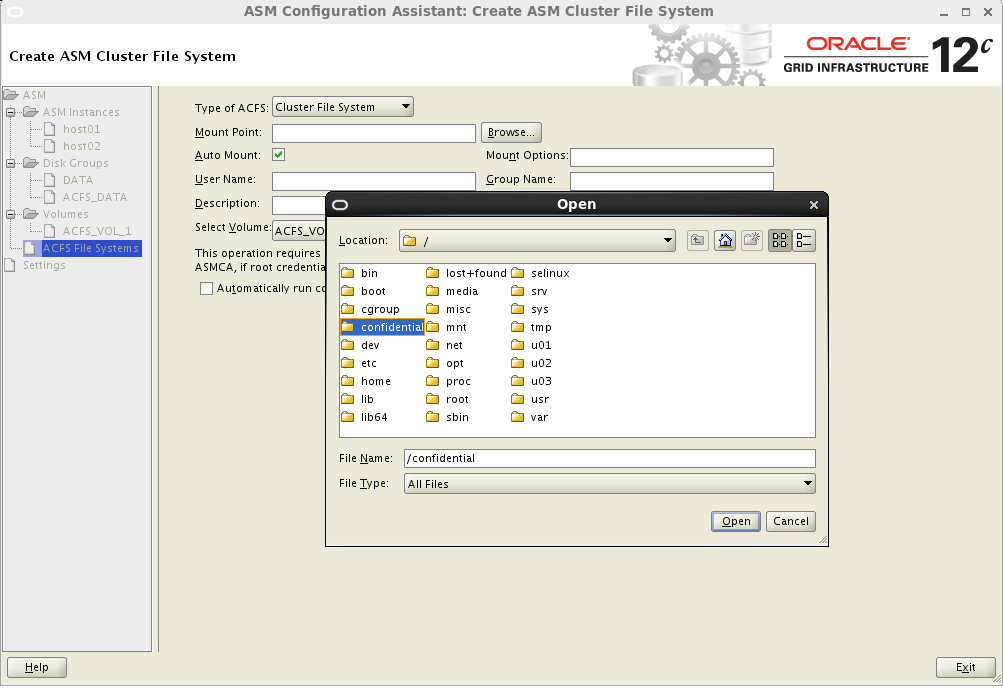Uncheck the Auto Mount checkbox
This screenshot has width=1003, height=688.
(x=278, y=155)
